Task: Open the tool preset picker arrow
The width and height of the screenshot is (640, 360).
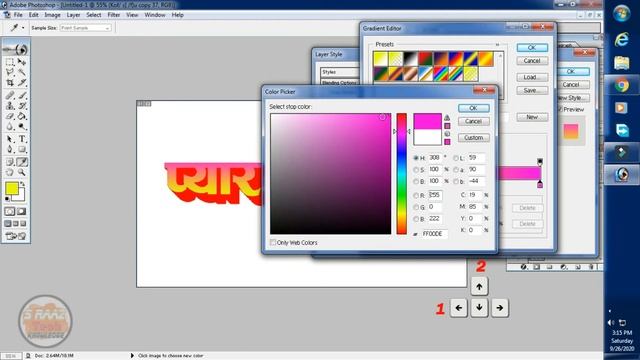Action: pyautogui.click(x=23, y=28)
